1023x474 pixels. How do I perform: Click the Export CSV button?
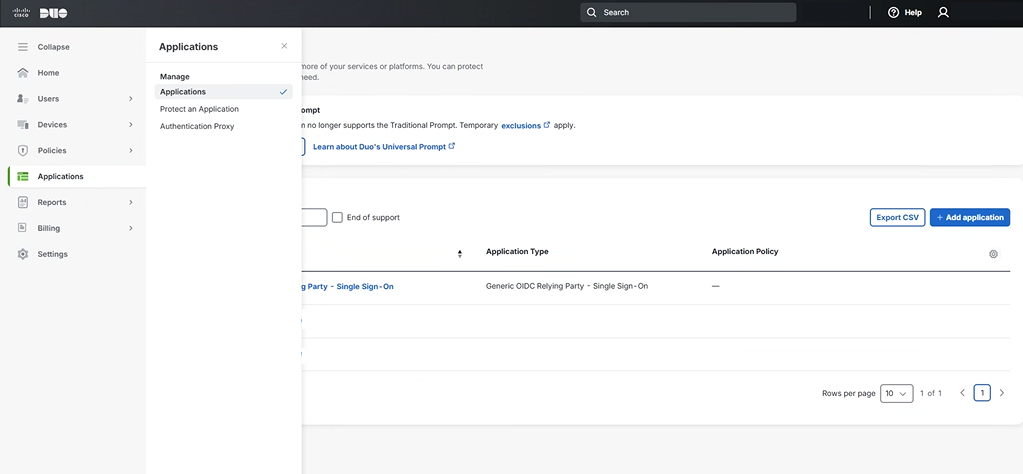click(897, 218)
